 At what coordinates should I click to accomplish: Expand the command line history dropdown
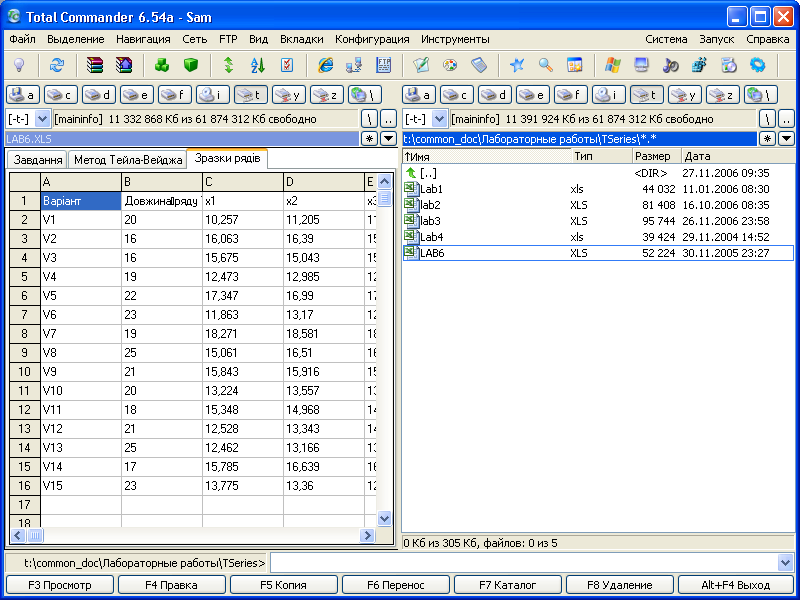pyautogui.click(x=786, y=563)
